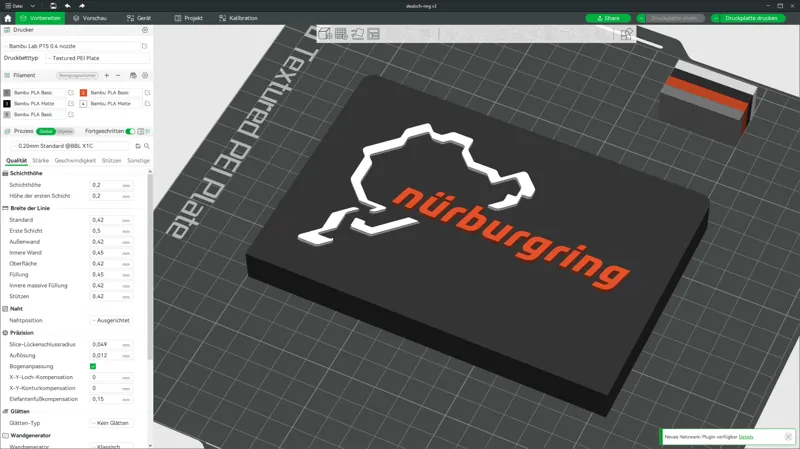This screenshot has width=800, height=449.
Task: Open the Sonstige settings tab
Action: pyautogui.click(x=138, y=161)
